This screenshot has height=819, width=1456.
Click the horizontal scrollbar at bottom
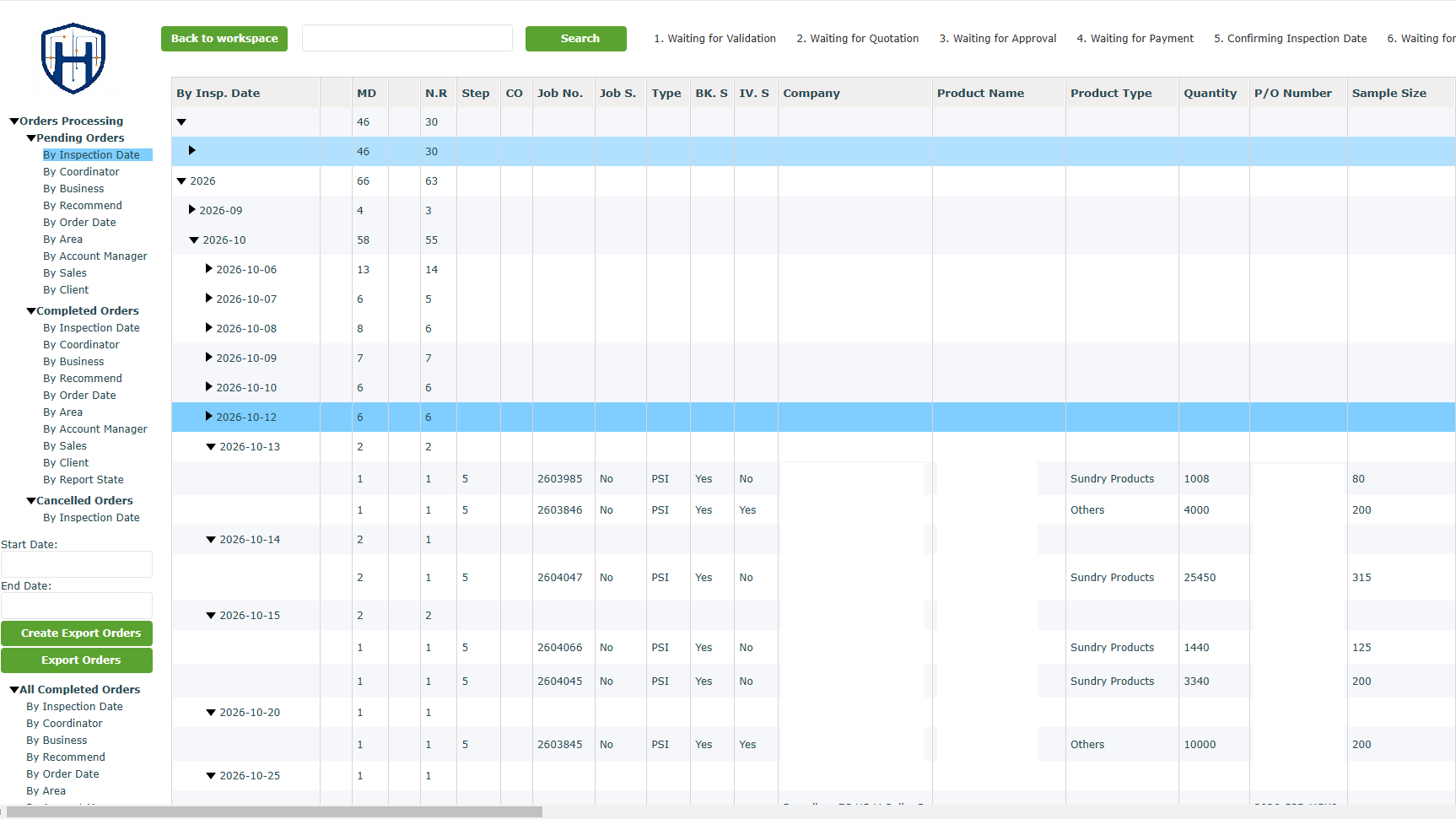[274, 811]
